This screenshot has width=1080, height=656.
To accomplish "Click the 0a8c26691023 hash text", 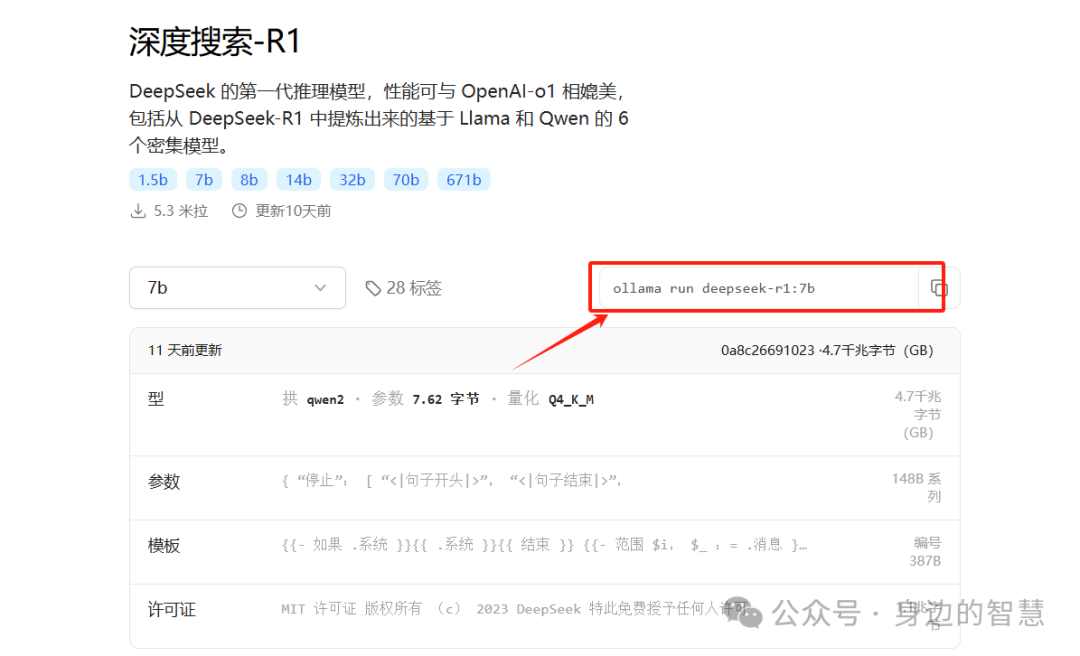I will (767, 350).
